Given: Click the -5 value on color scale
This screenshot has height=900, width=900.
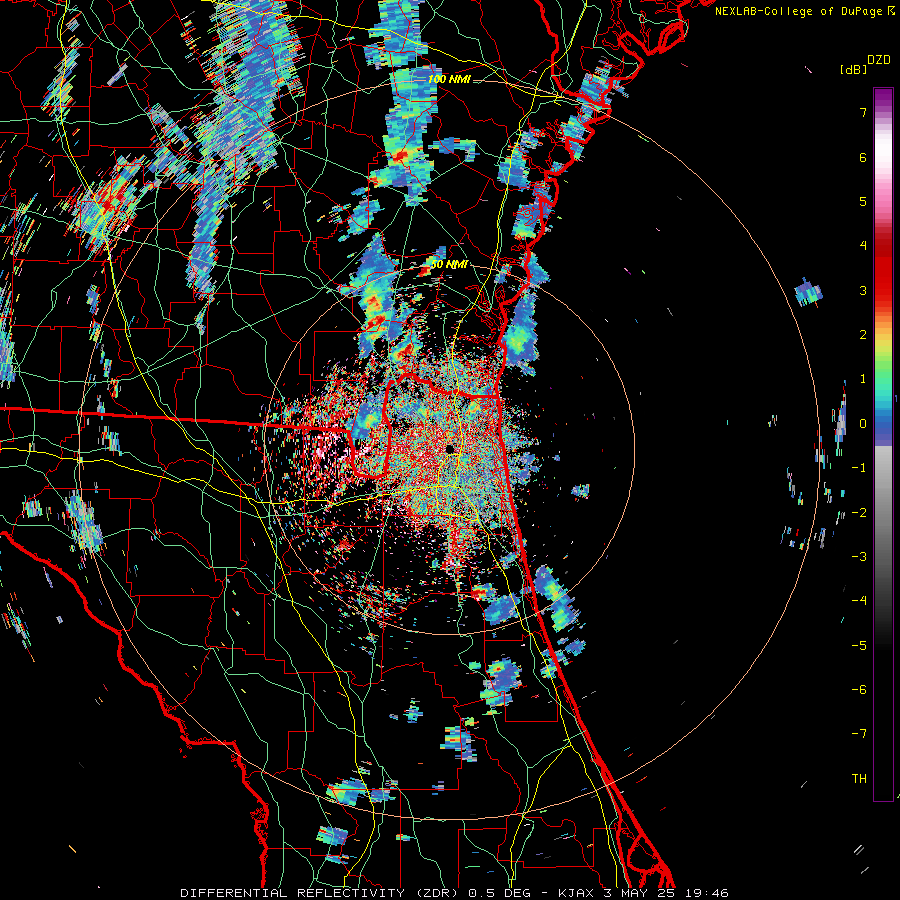Looking at the screenshot, I should tap(859, 646).
